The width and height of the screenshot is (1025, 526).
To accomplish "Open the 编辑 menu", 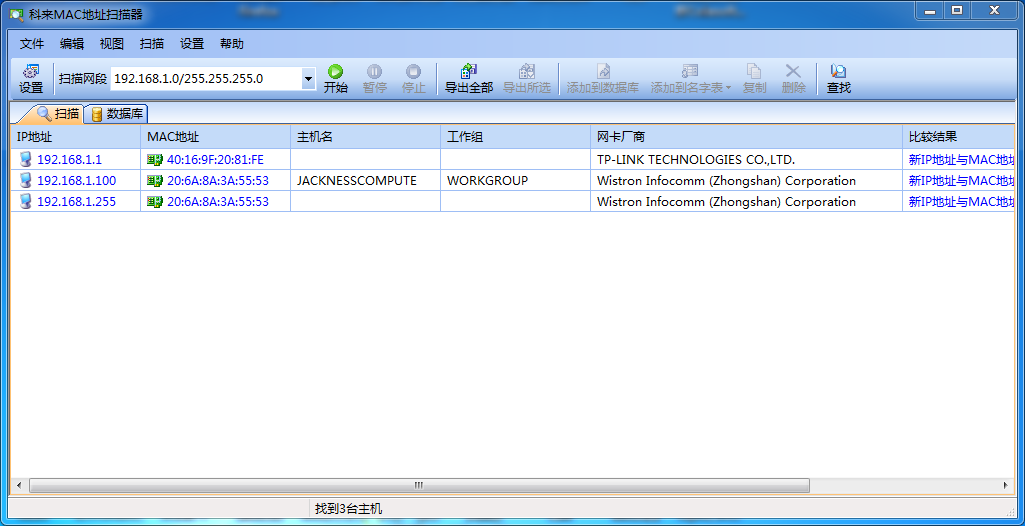I will pos(72,44).
